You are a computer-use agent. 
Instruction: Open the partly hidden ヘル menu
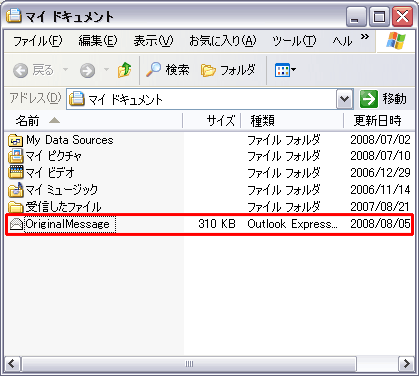click(342, 41)
